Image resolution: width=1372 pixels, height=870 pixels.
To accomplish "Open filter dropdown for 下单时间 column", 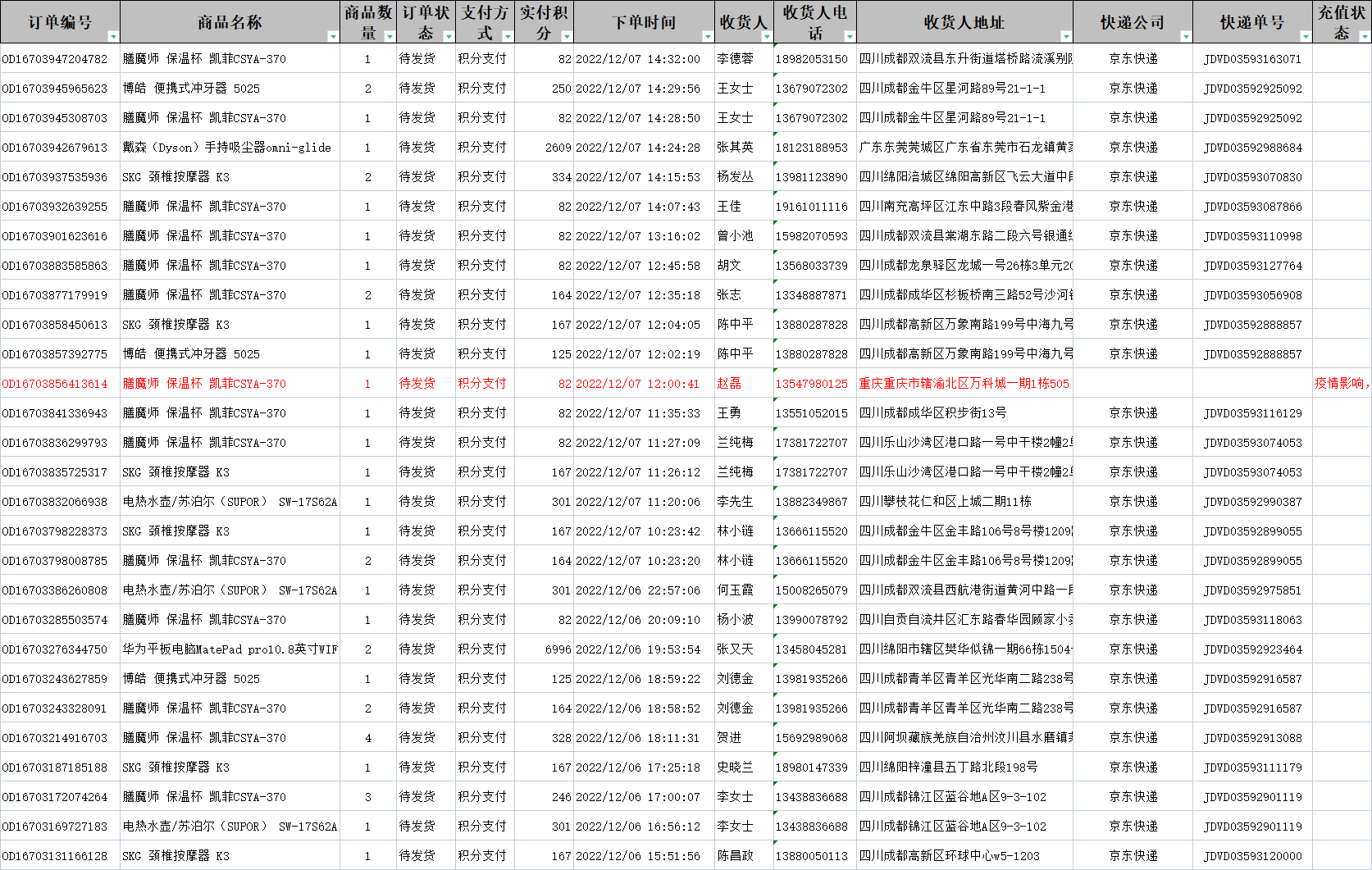I will pos(708,36).
